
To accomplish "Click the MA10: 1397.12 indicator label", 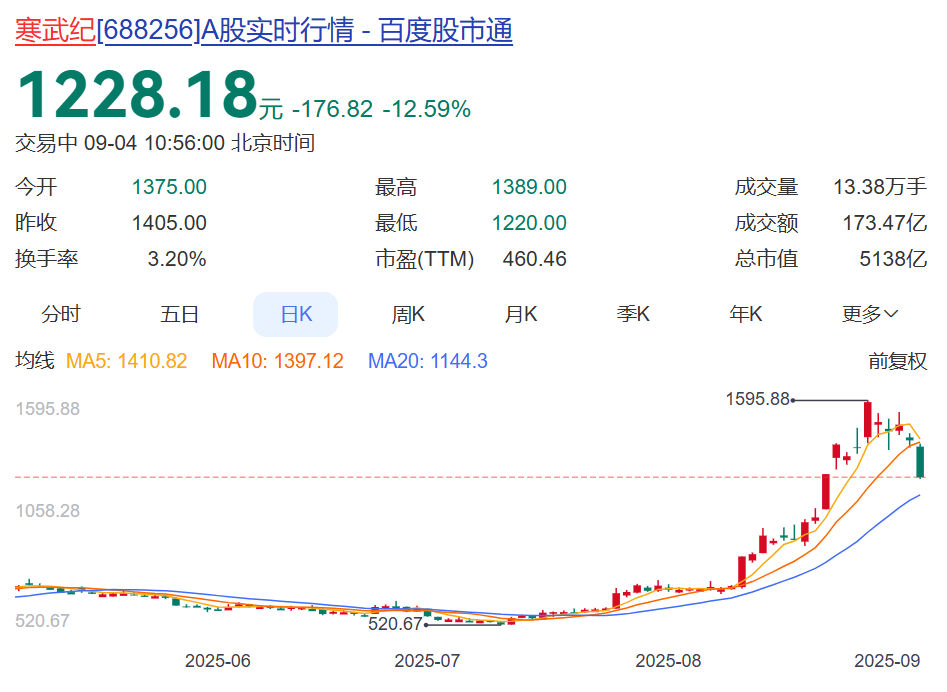I will (x=277, y=361).
